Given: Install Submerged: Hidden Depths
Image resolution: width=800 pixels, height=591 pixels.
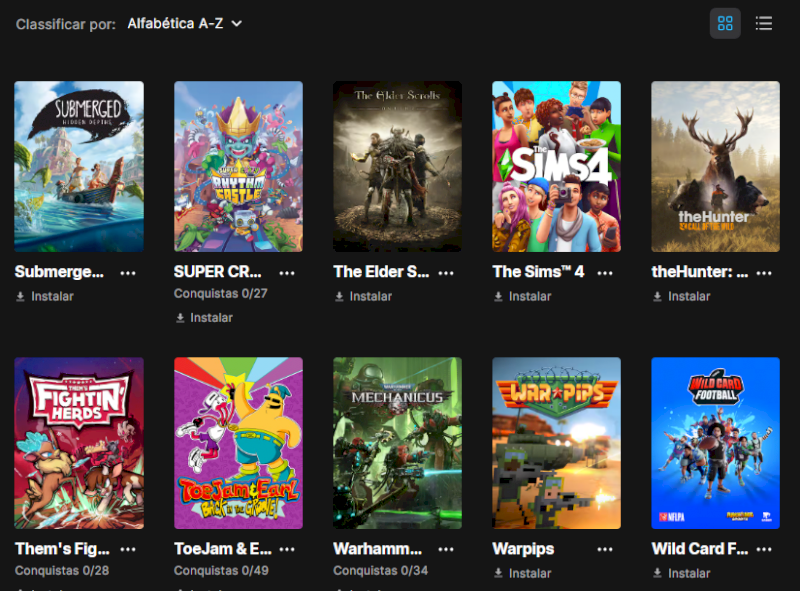Looking at the screenshot, I should click(x=45, y=297).
